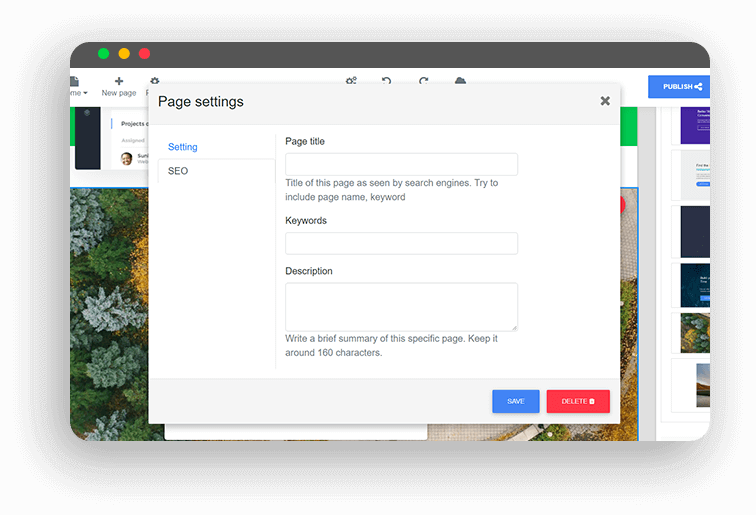Click the user avatar in the projects preview
Screen dimensions: 756x515
pyautogui.click(x=126, y=159)
